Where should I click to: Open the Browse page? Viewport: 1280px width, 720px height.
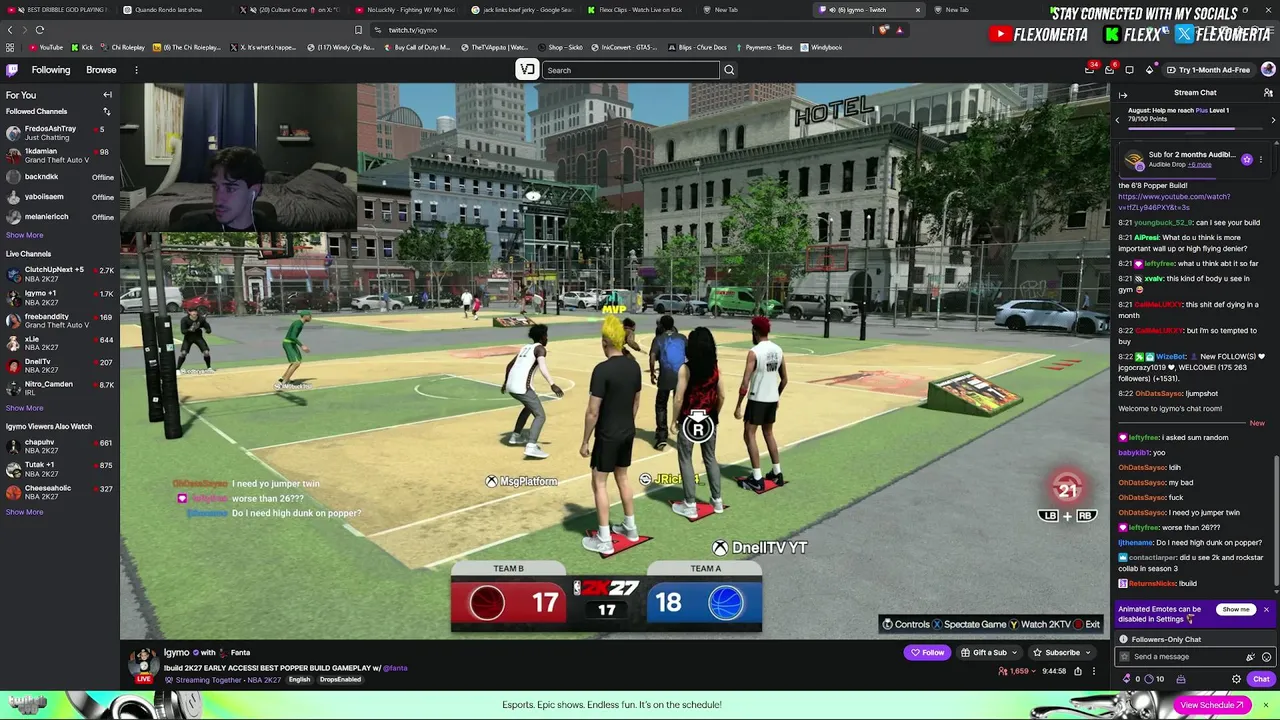point(101,70)
